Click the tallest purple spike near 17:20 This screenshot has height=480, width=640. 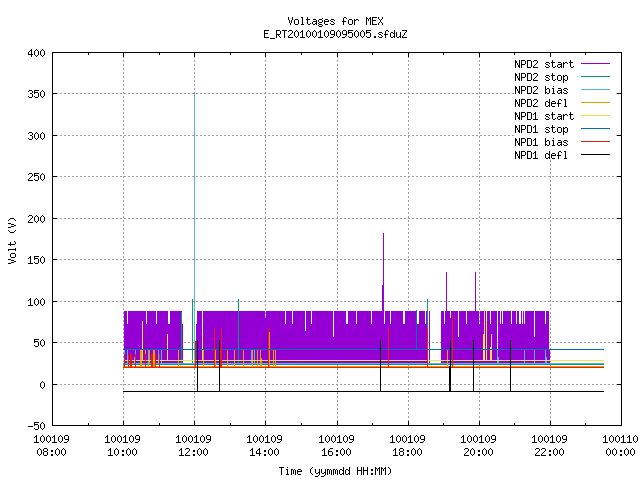[383, 235]
